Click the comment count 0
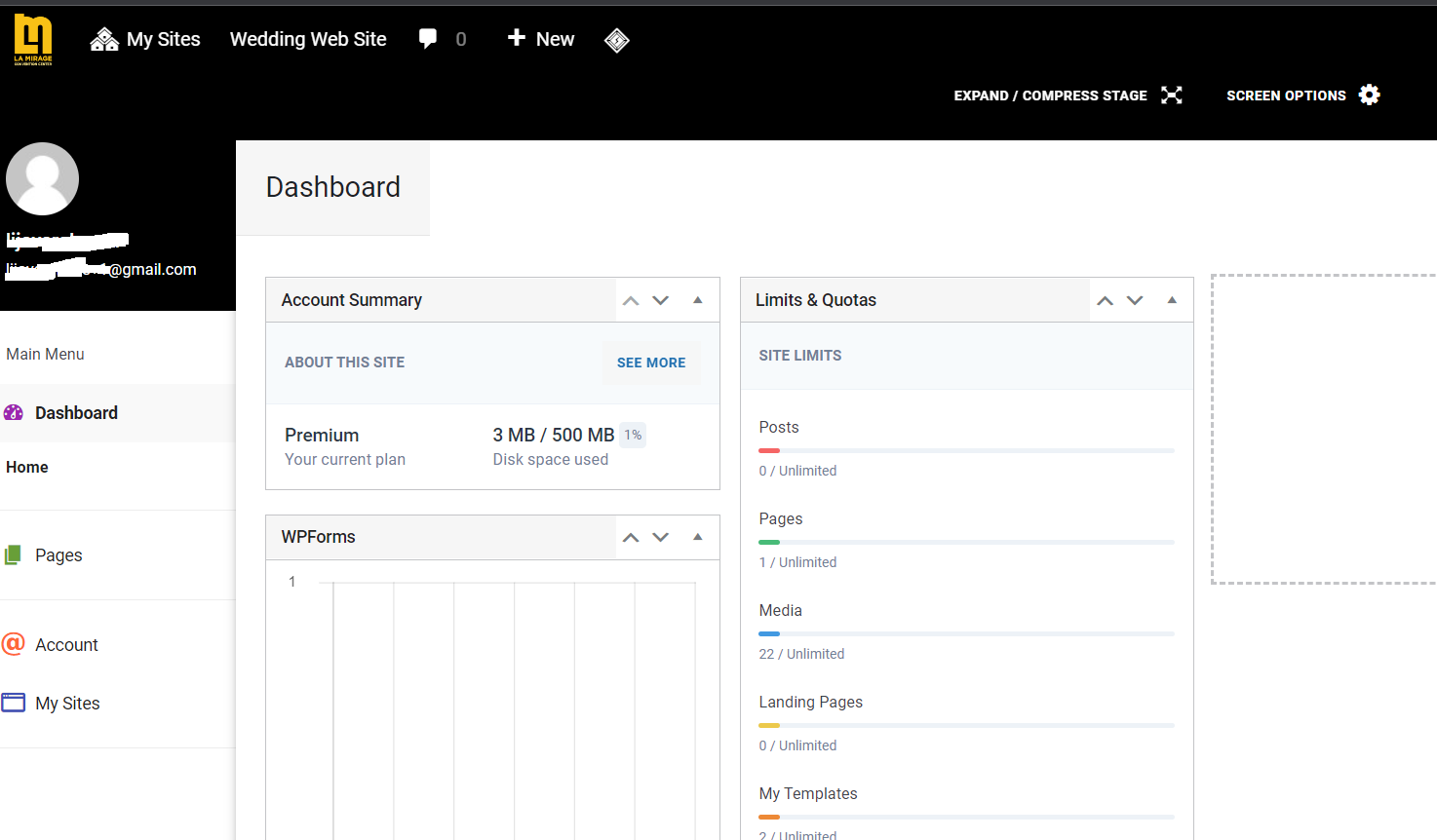The image size is (1437, 840). click(461, 39)
